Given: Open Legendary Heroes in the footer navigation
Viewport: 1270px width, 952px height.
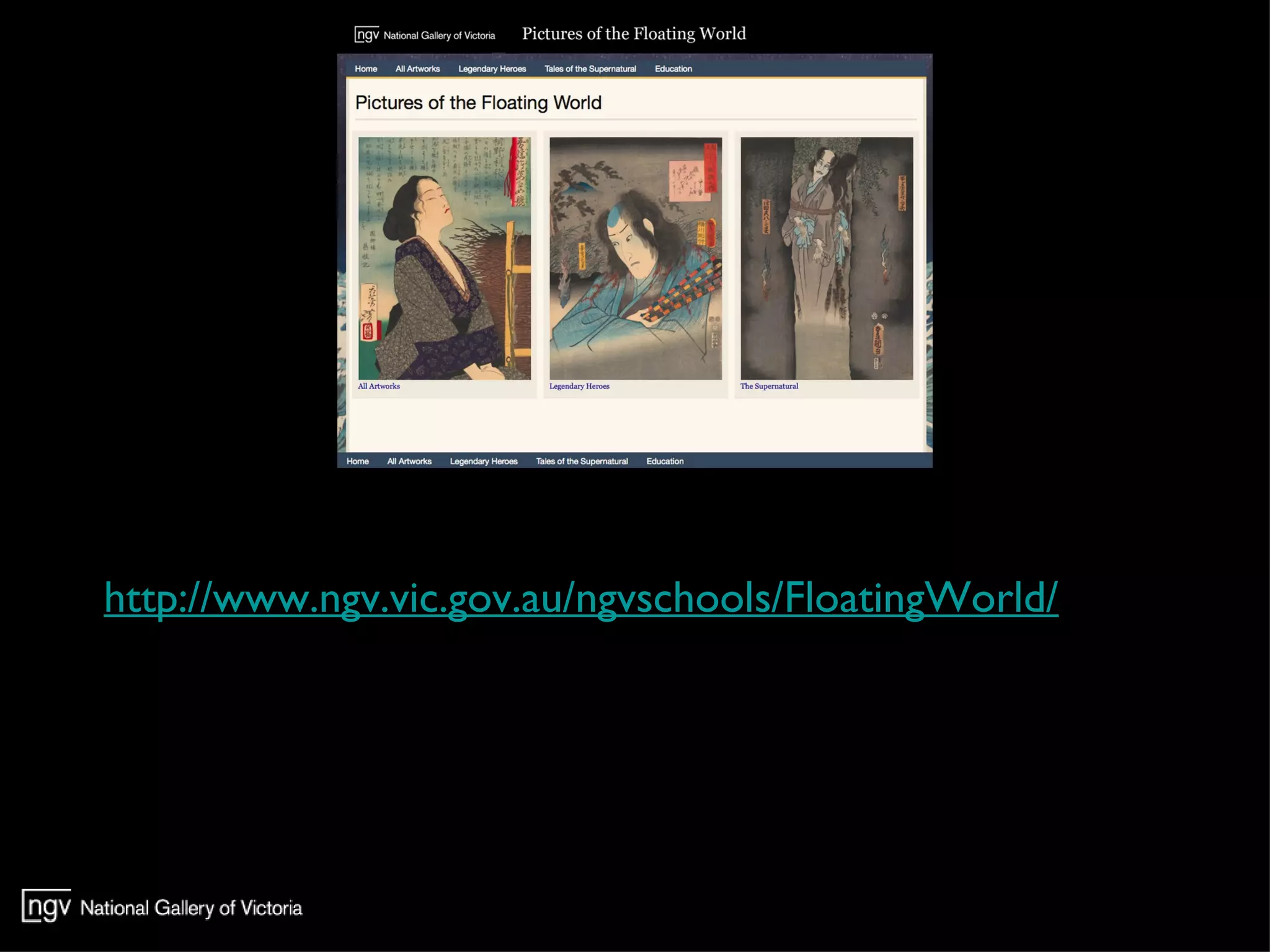Looking at the screenshot, I should coord(484,461).
